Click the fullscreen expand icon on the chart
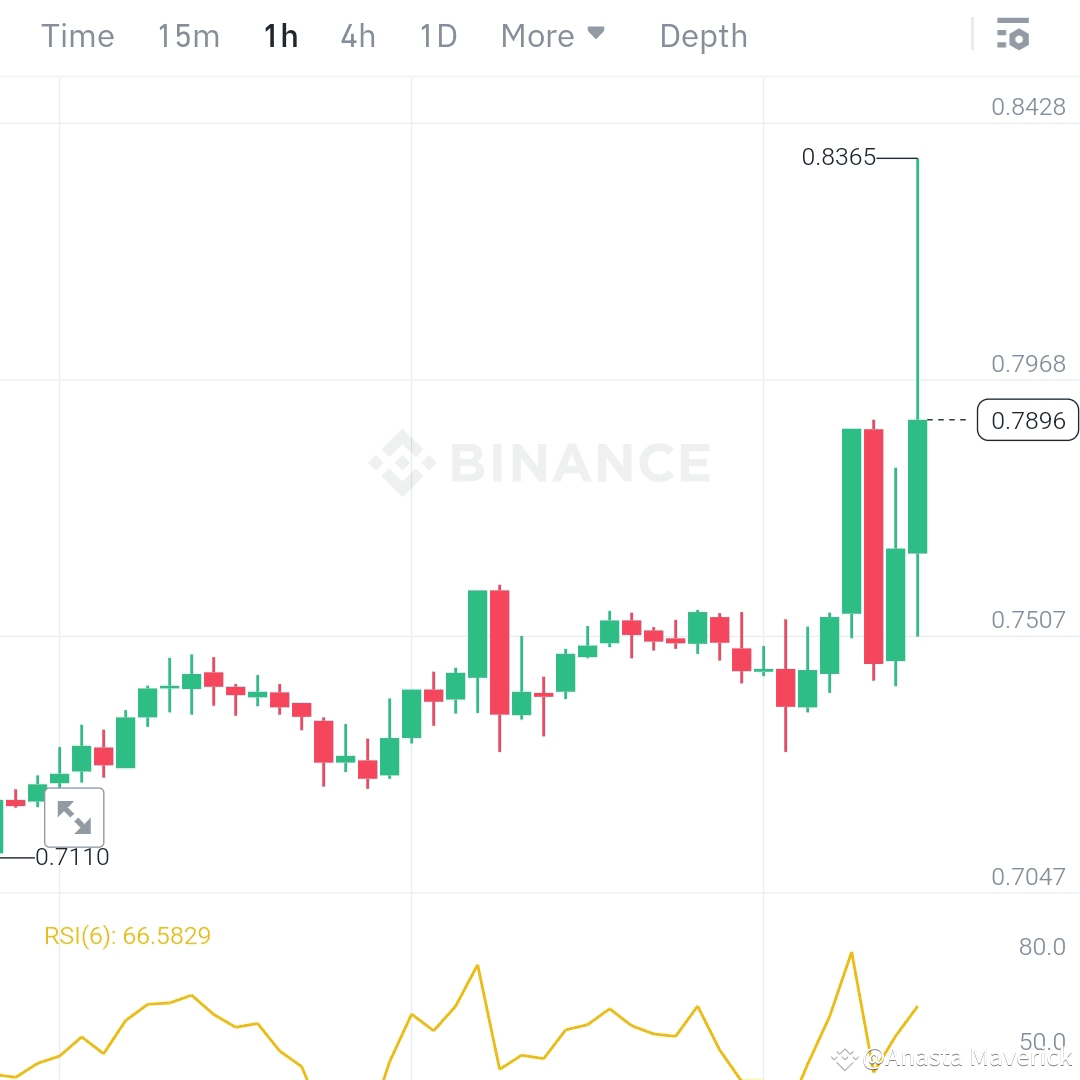 click(73, 817)
